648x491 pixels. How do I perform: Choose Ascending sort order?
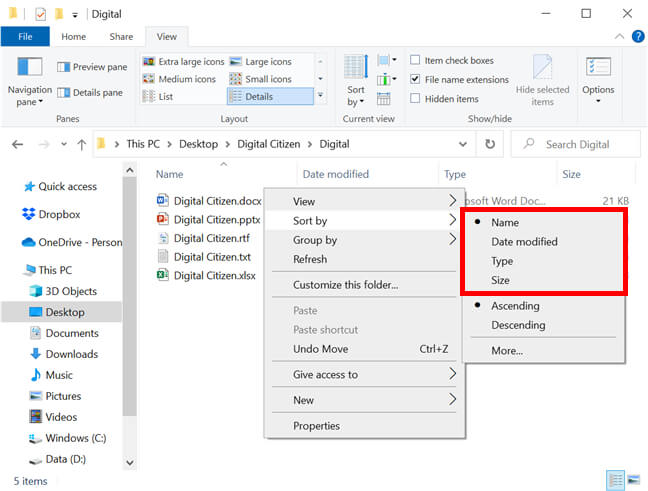pos(543,306)
